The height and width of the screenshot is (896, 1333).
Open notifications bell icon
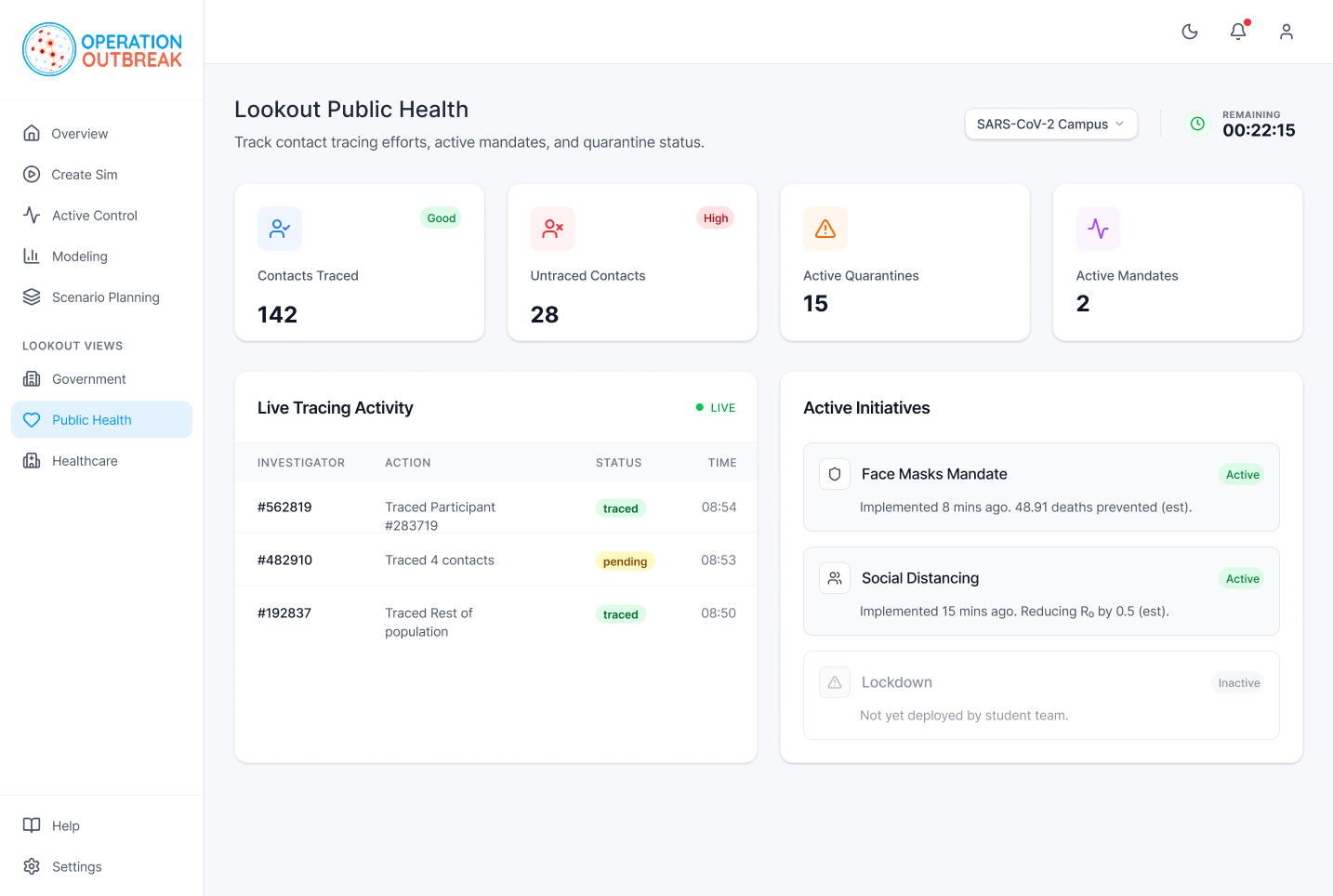point(1238,32)
